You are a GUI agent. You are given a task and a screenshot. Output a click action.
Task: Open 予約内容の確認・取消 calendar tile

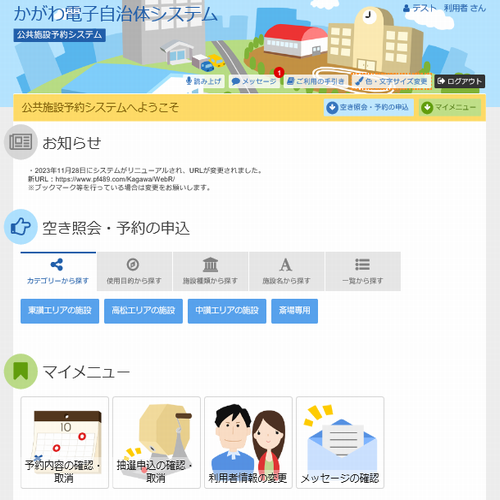coord(65,442)
